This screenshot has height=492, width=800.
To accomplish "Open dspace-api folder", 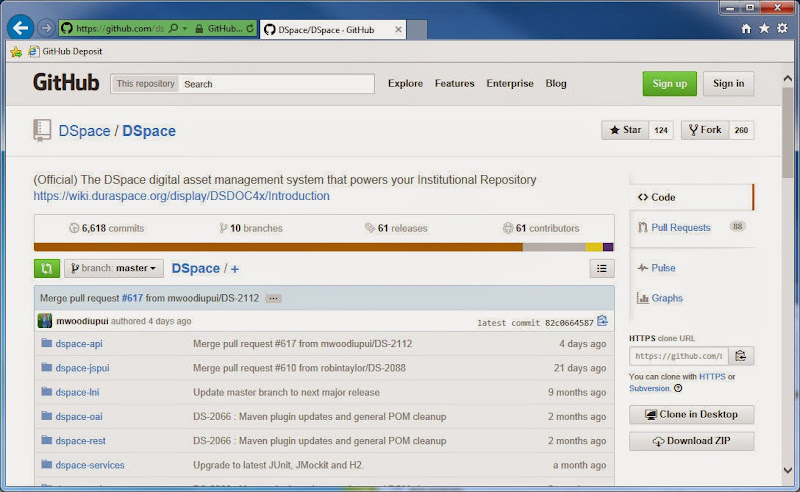I will tap(79, 344).
